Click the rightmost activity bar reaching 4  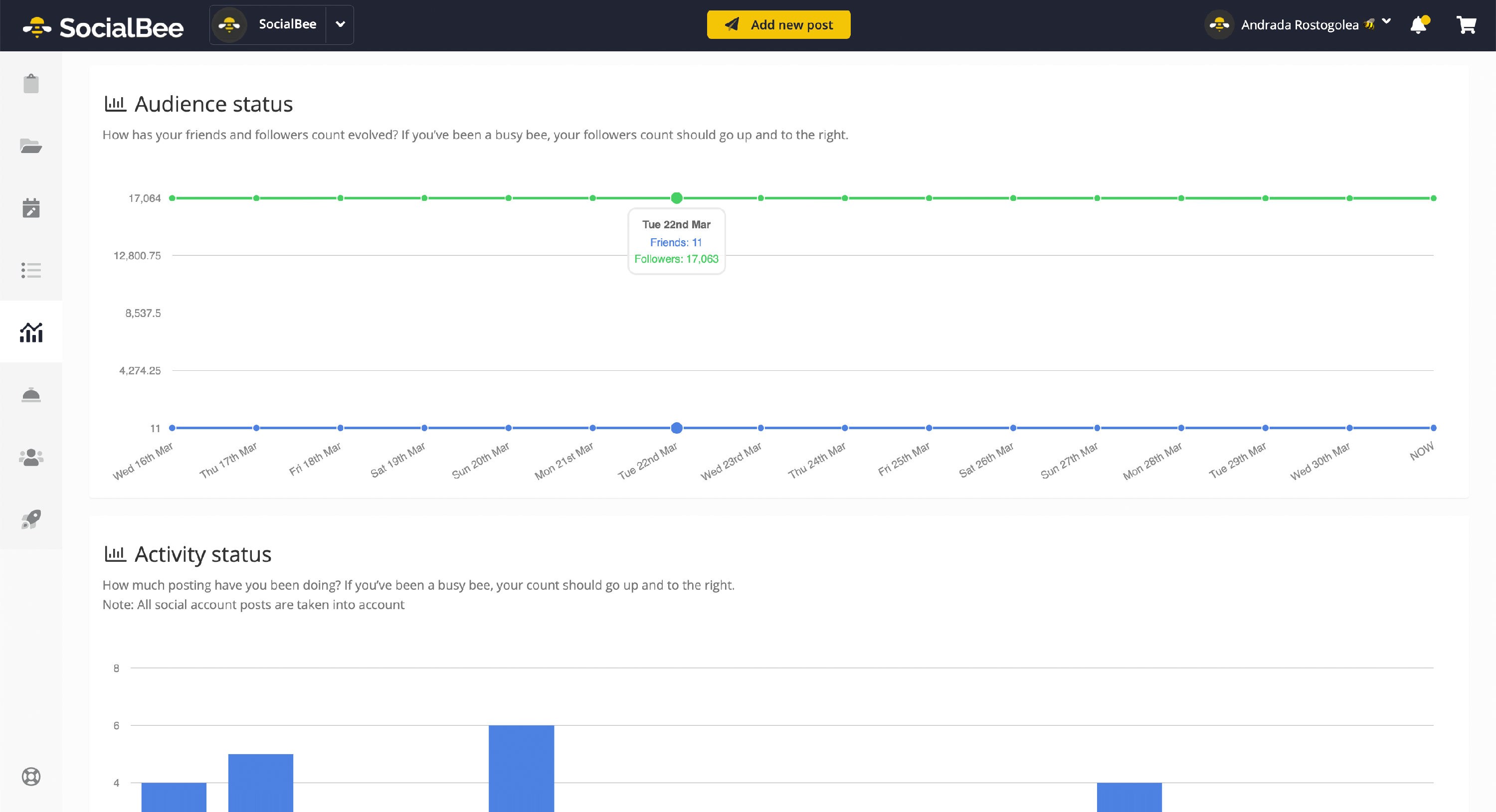(1129, 797)
